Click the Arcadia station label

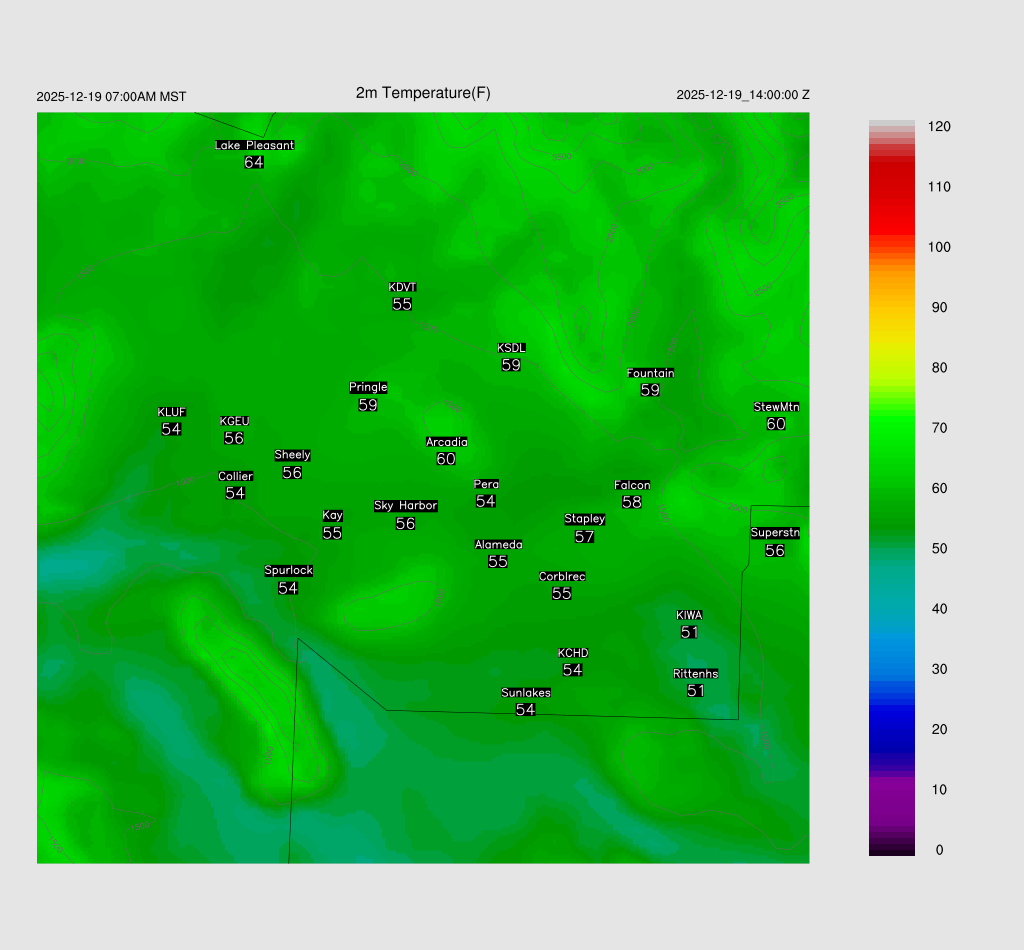tap(446, 442)
